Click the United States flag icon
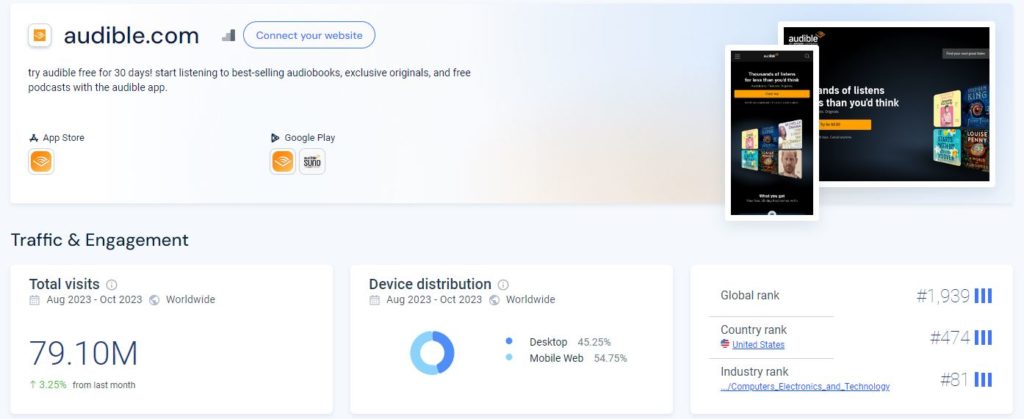This screenshot has height=419, width=1024. pyautogui.click(x=725, y=344)
